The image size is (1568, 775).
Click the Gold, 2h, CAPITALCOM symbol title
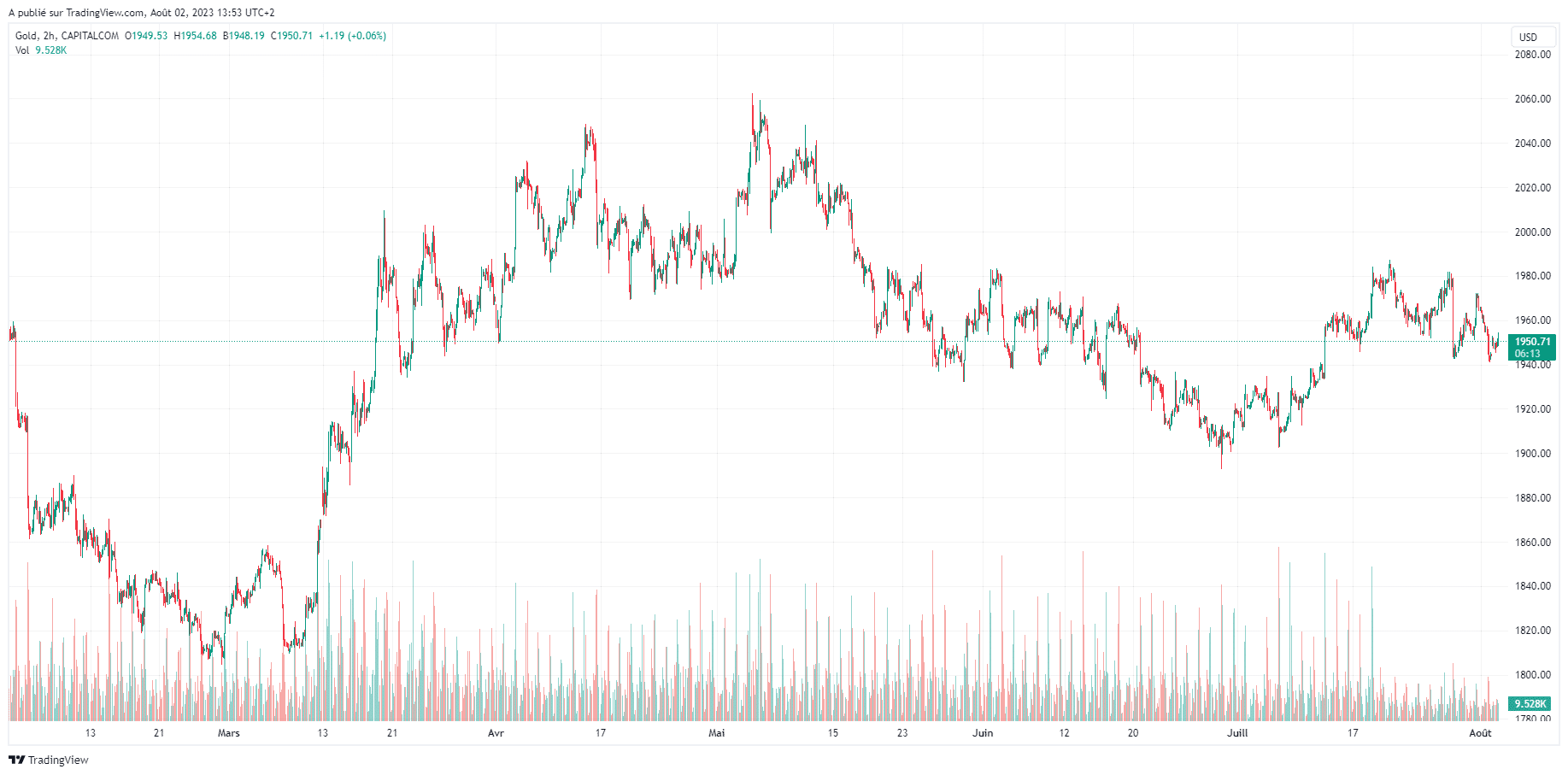(x=67, y=36)
